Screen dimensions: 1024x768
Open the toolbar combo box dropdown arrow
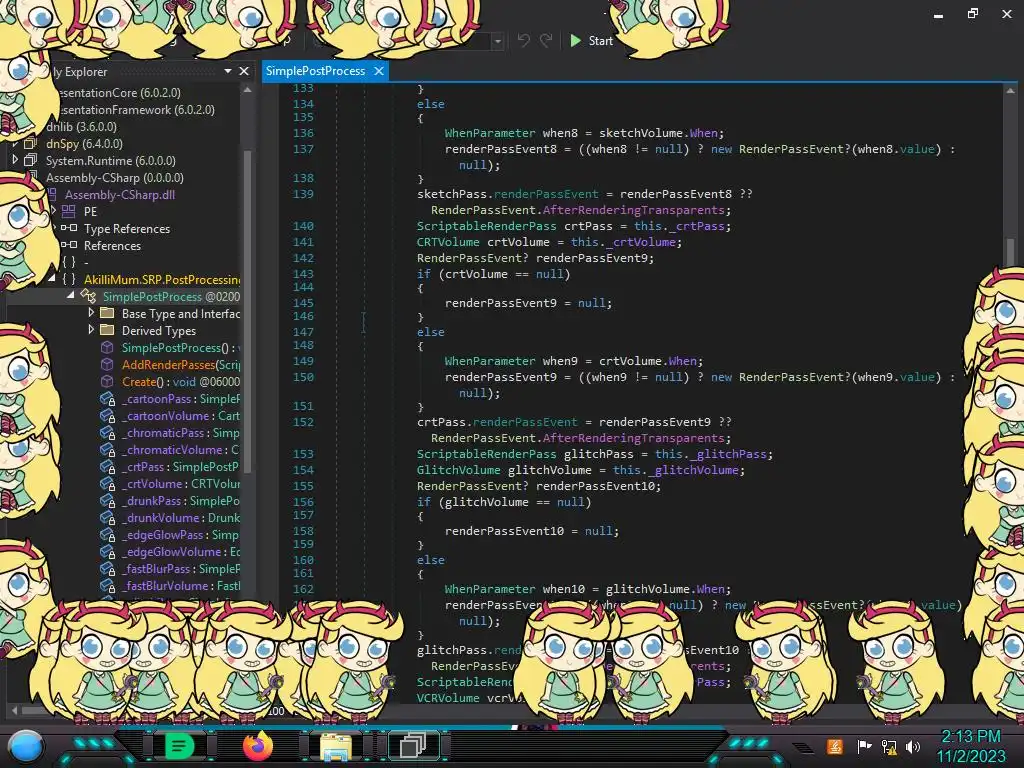(498, 41)
